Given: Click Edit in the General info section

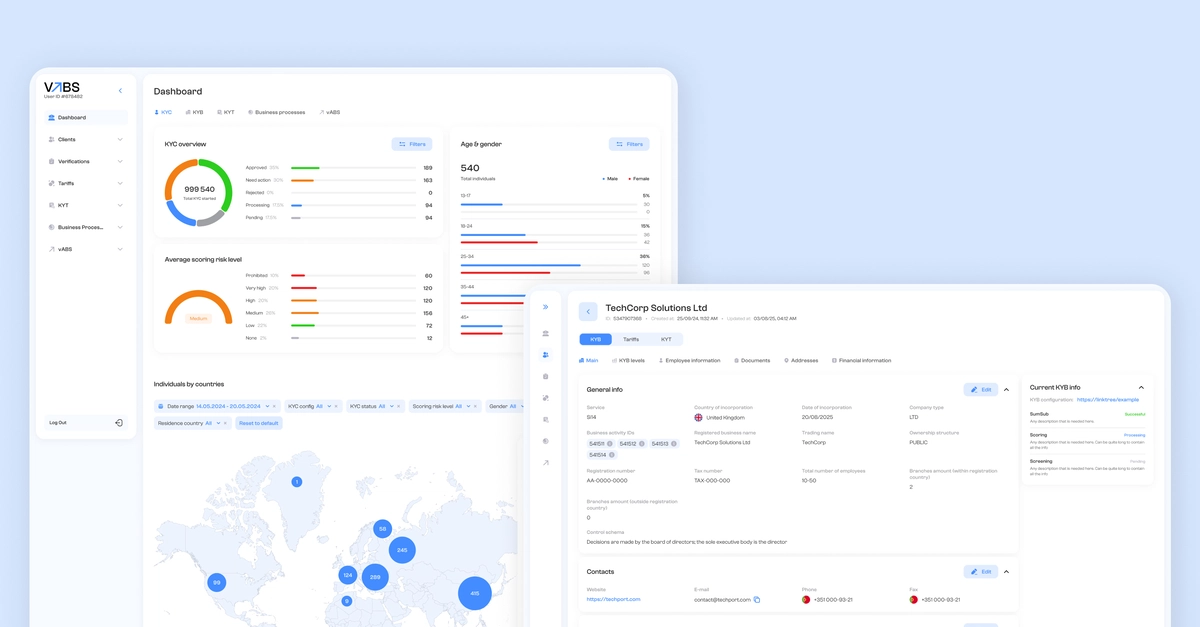Looking at the screenshot, I should tap(981, 389).
